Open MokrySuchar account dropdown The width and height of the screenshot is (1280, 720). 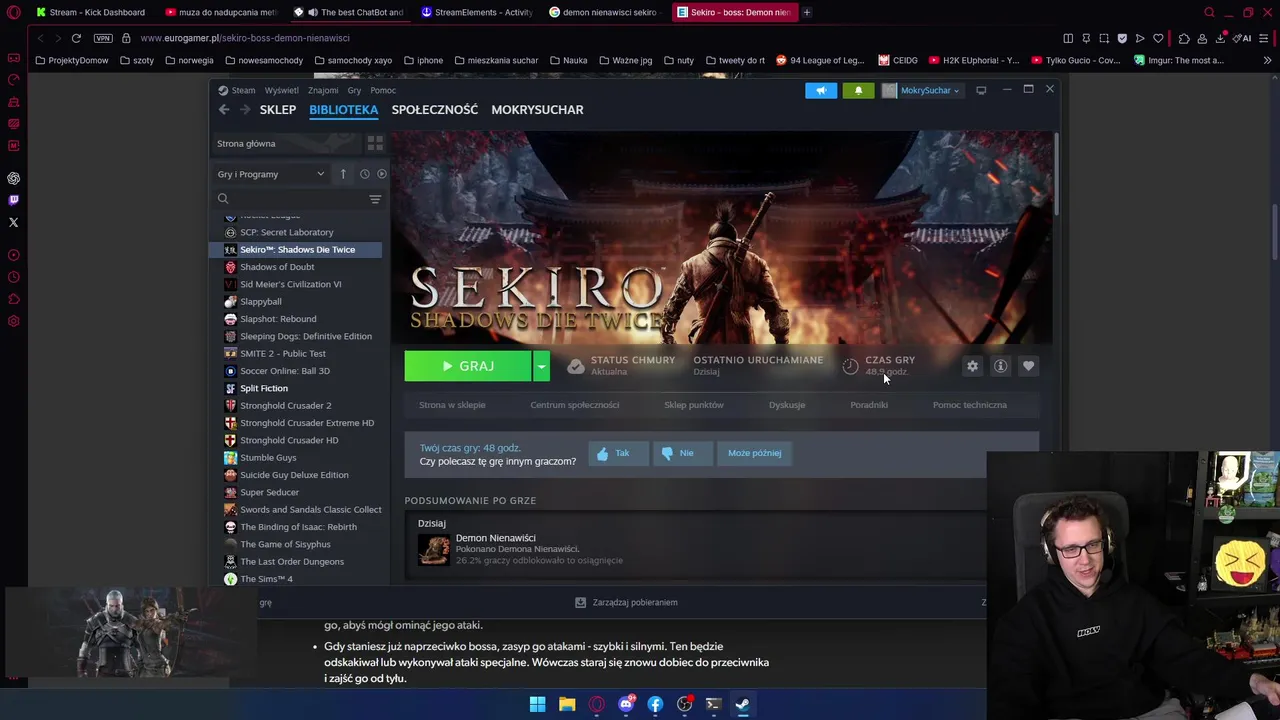[x=922, y=90]
